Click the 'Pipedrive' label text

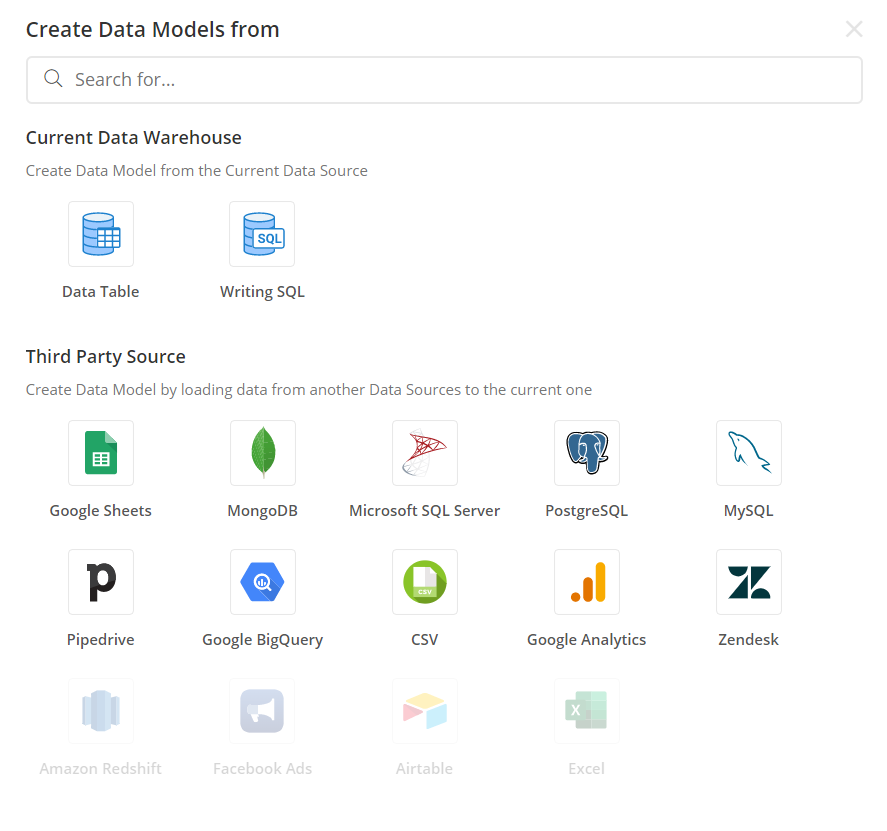(x=101, y=640)
